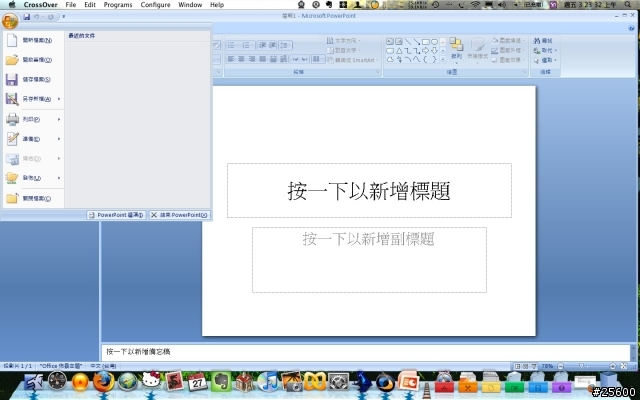Open the Shape Outline dropdown
This screenshot has width=640, height=400.
click(508, 50)
